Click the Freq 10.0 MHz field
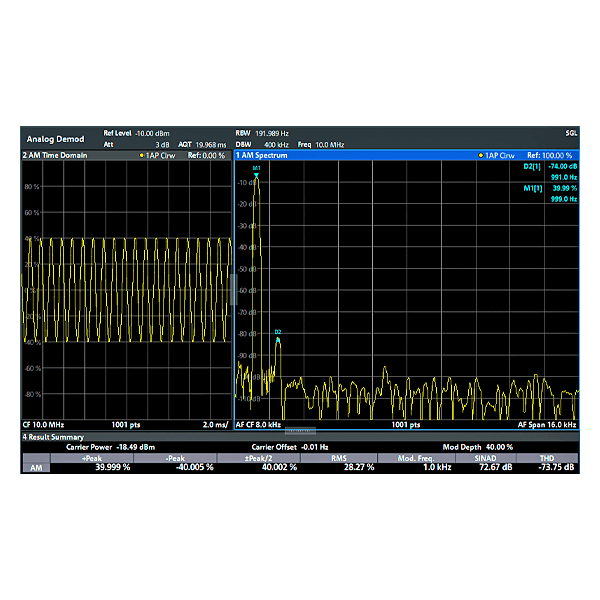600x600 pixels. (320, 145)
